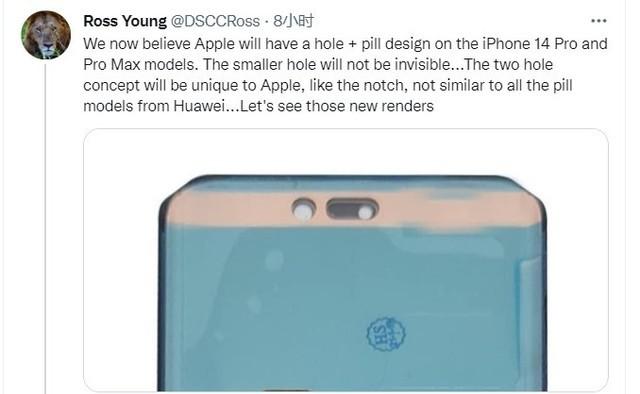Click the pill-shaped cutout in the photo

(352, 209)
